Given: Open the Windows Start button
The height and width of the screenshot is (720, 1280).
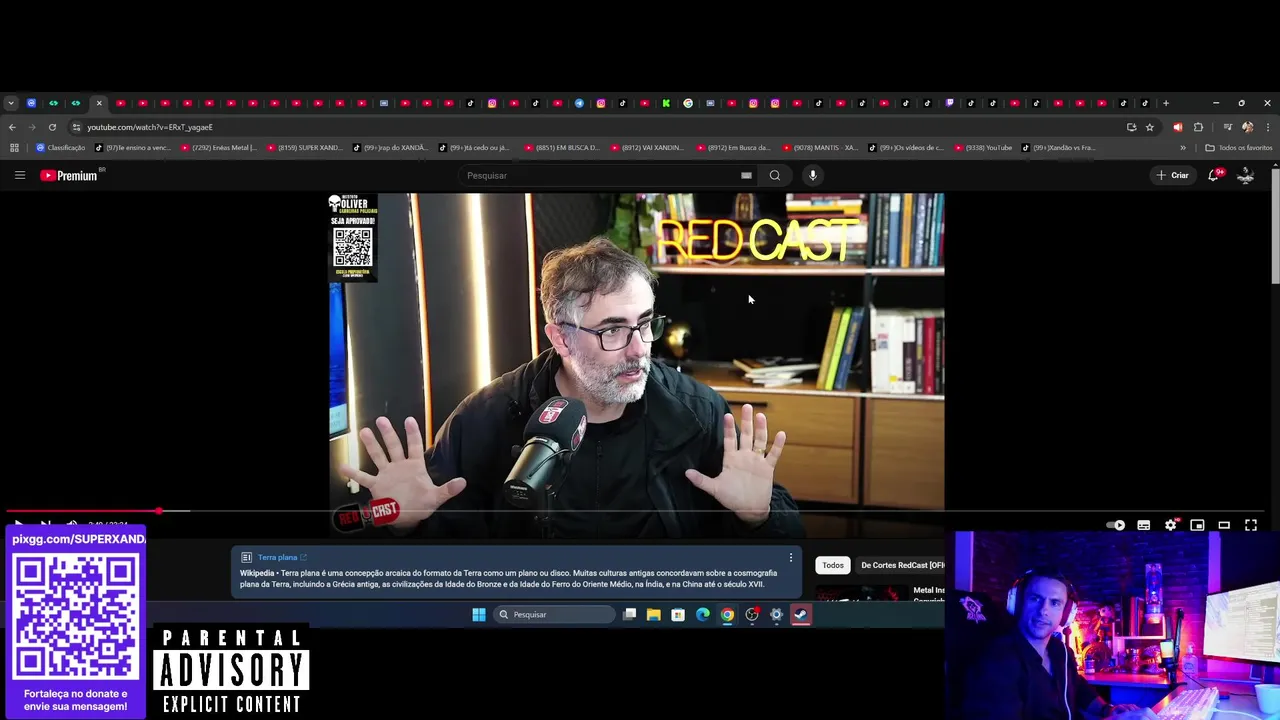Looking at the screenshot, I should click(x=479, y=614).
